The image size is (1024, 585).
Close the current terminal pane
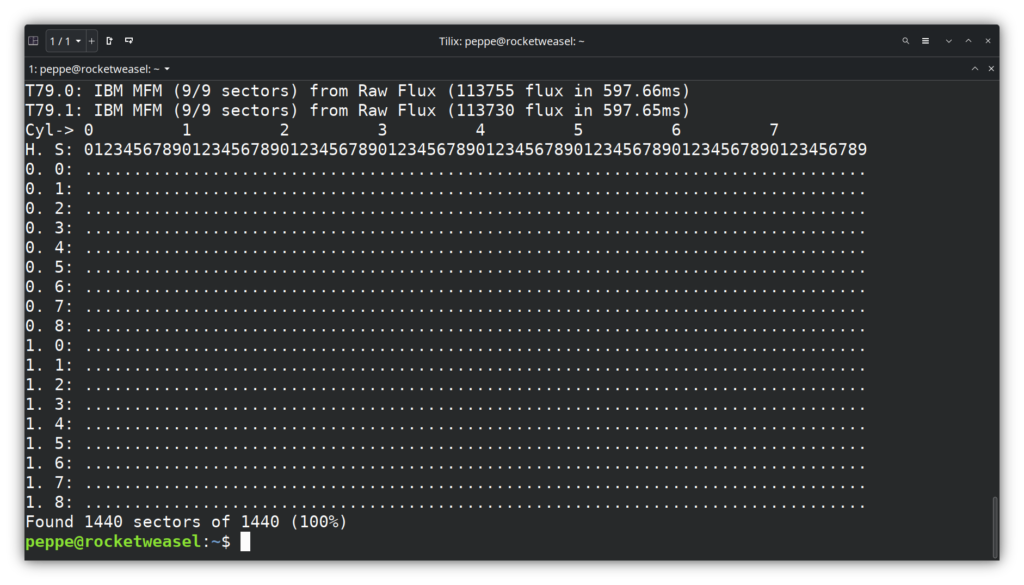pyautogui.click(x=991, y=68)
